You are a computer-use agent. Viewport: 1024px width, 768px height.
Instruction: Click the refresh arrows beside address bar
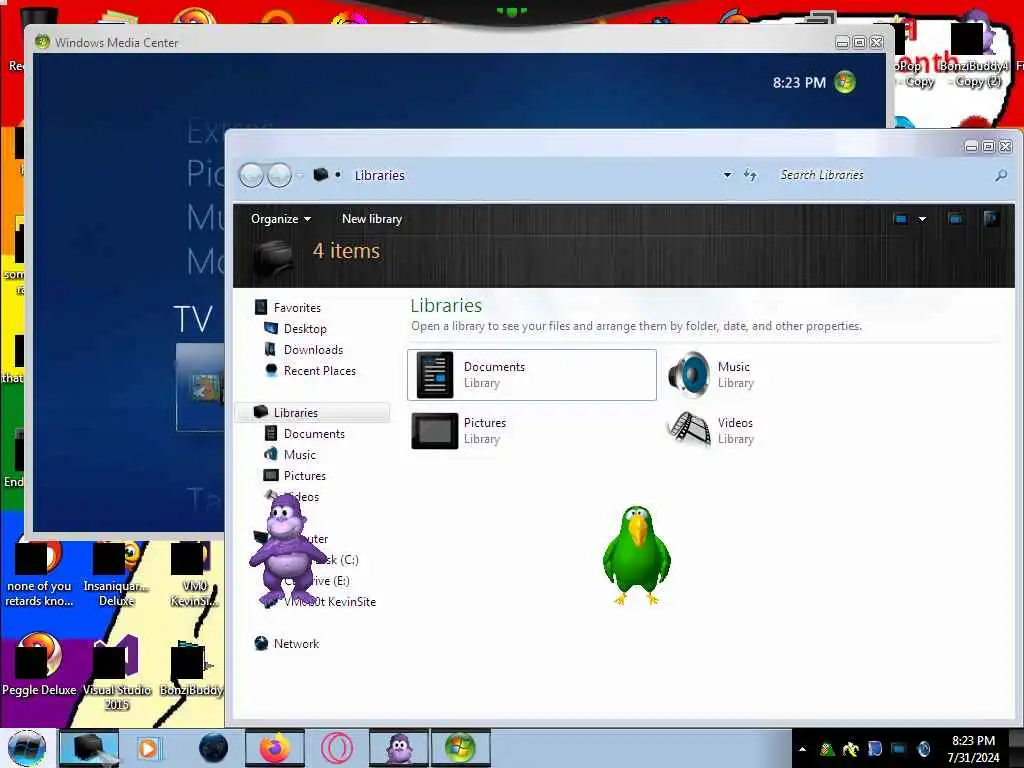click(x=750, y=175)
